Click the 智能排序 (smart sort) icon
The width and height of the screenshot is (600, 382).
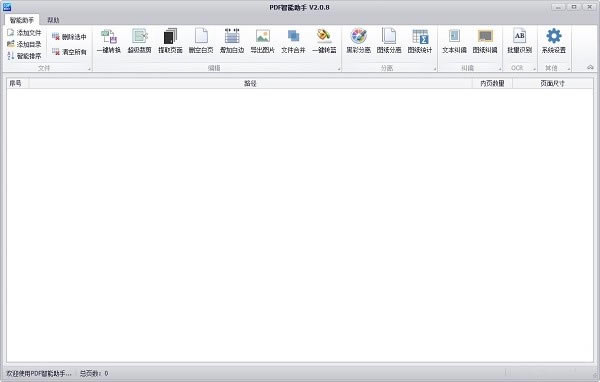click(x=11, y=56)
